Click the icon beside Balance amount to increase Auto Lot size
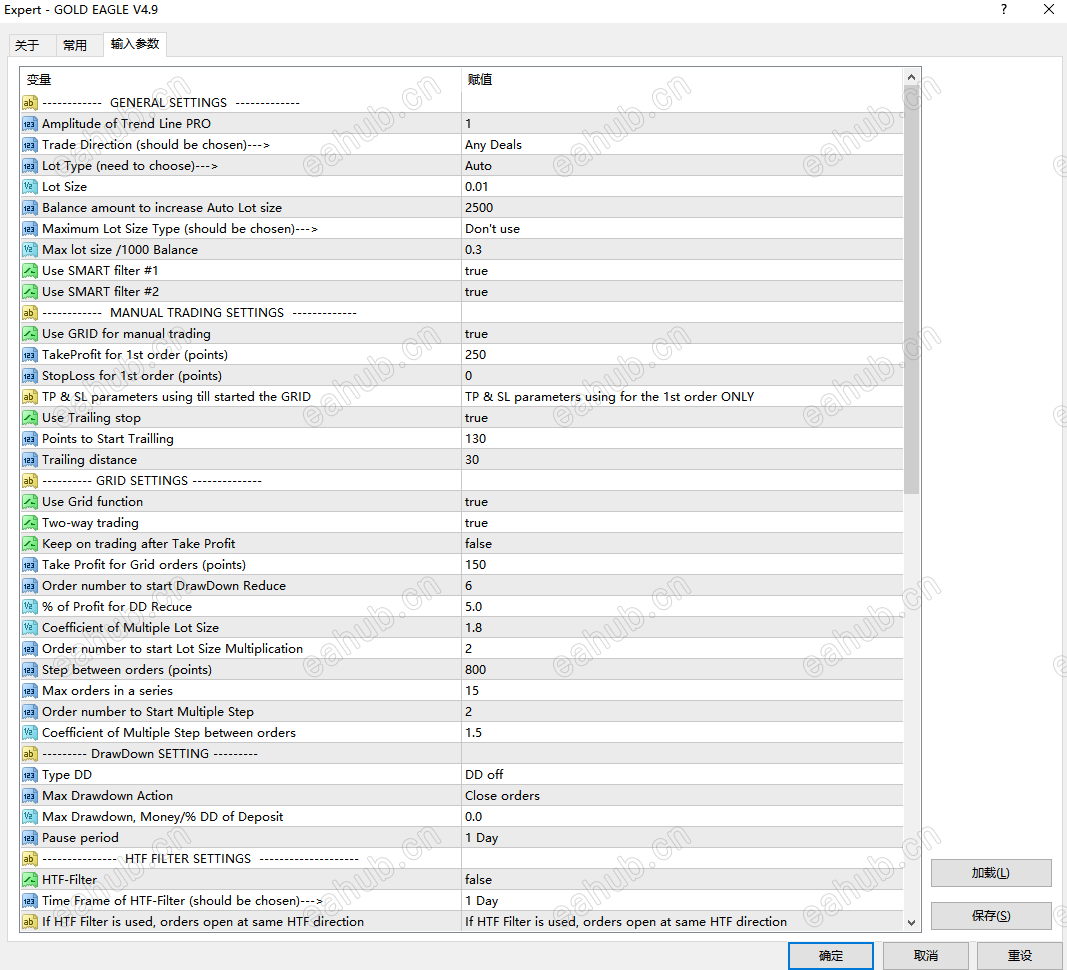 [x=29, y=208]
